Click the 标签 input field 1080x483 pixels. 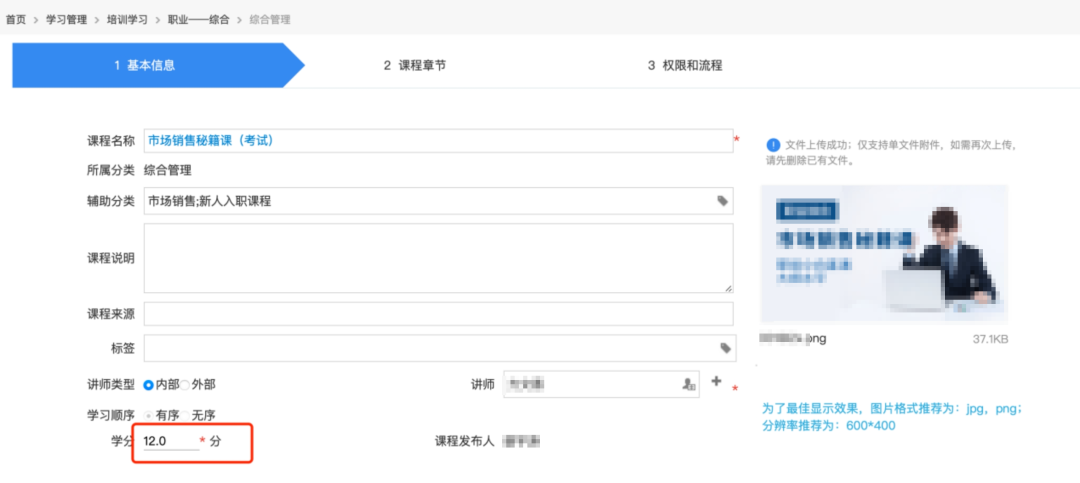click(x=439, y=348)
